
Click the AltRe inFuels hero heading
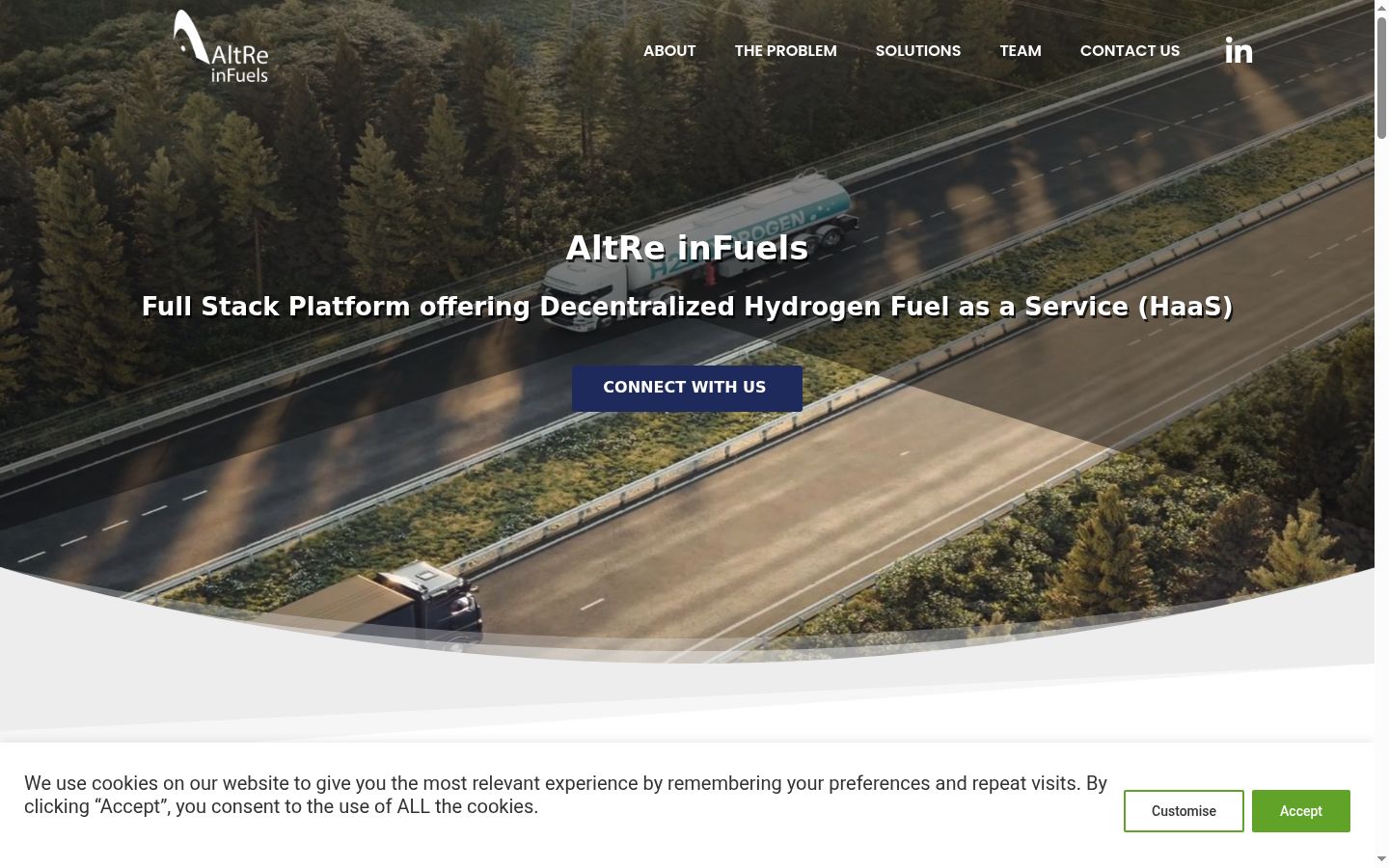coord(687,248)
